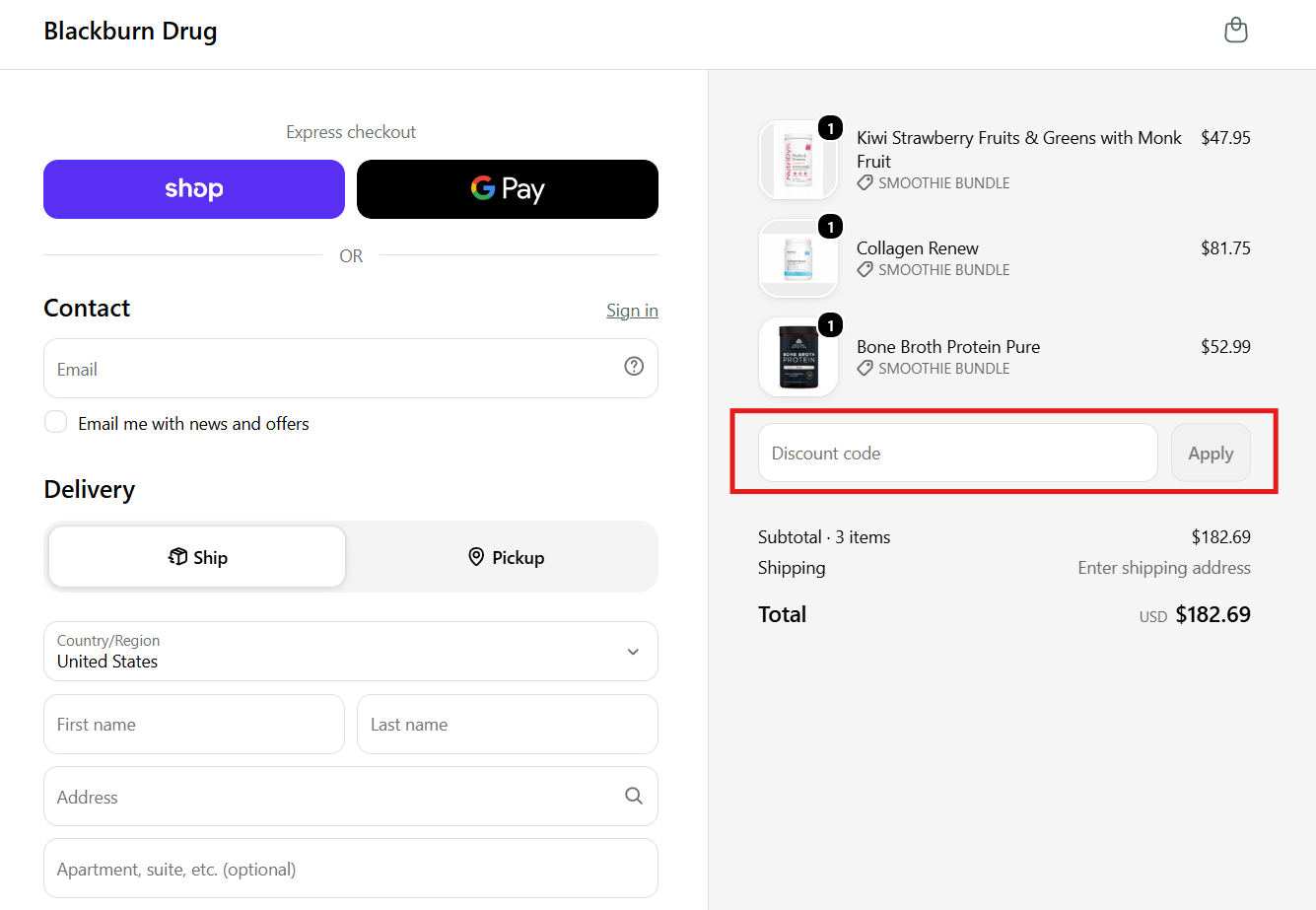Select the Pickup delivery option
The width and height of the screenshot is (1316, 910).
(x=506, y=557)
